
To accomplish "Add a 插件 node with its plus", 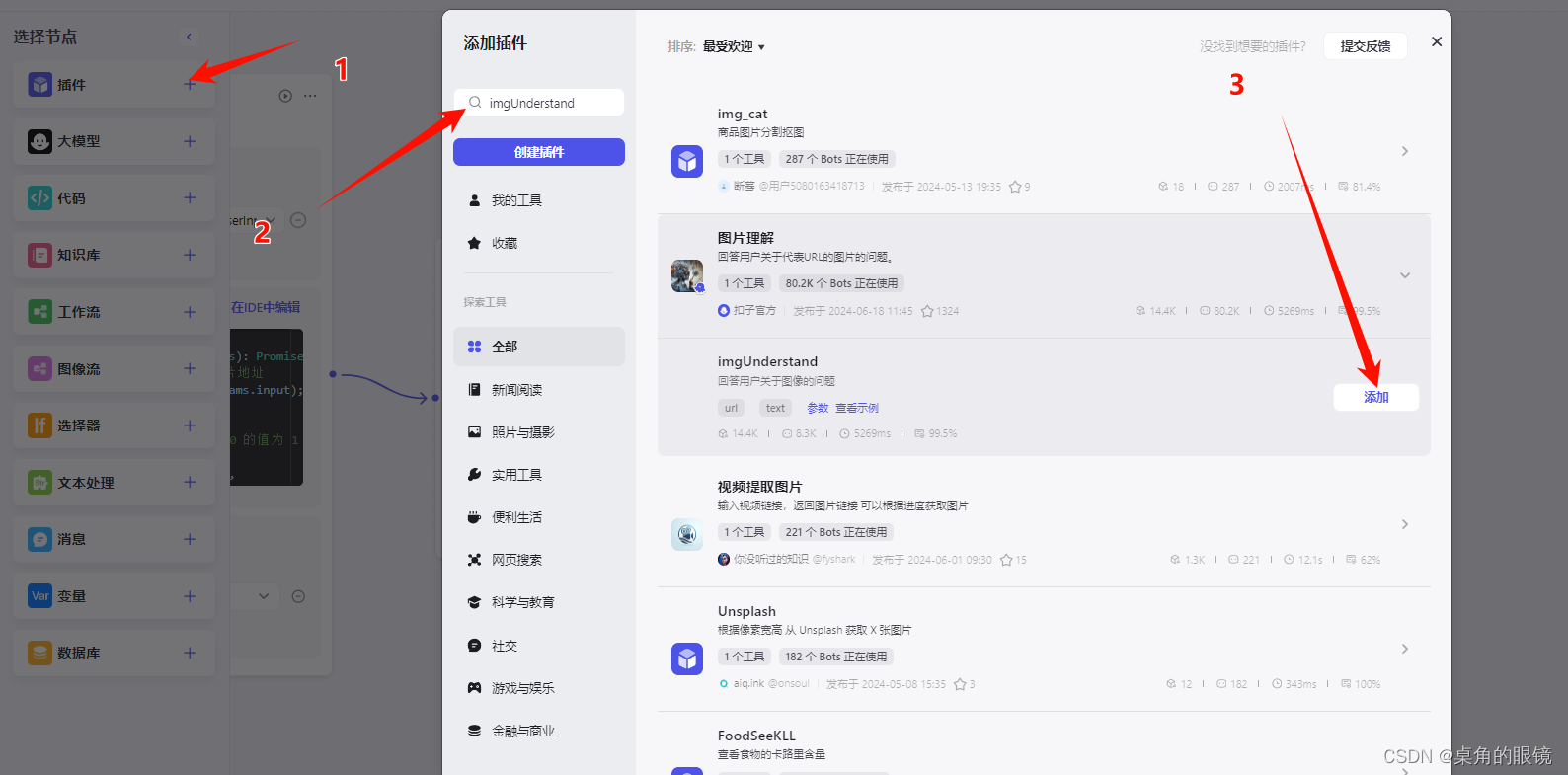I will coord(190,85).
